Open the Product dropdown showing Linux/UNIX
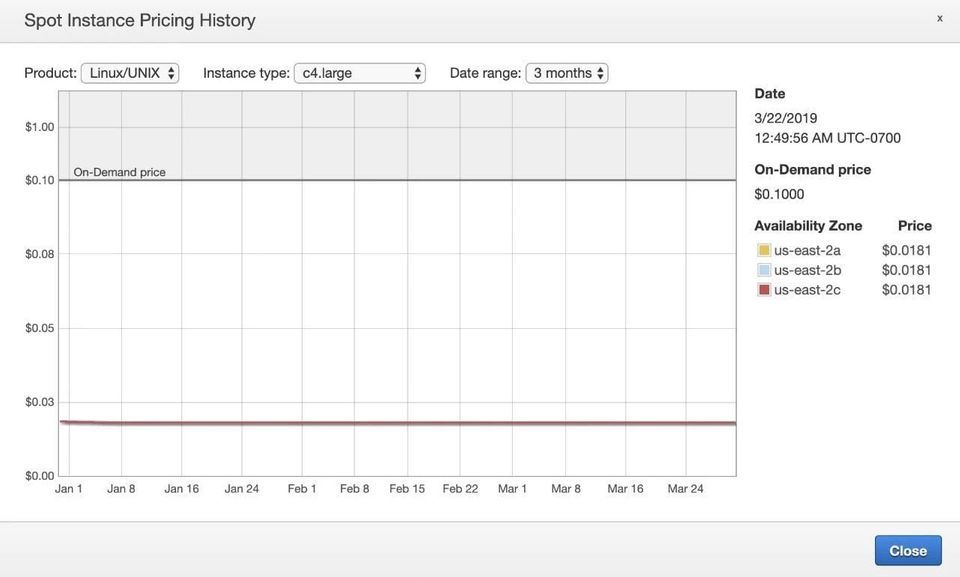 pyautogui.click(x=130, y=73)
